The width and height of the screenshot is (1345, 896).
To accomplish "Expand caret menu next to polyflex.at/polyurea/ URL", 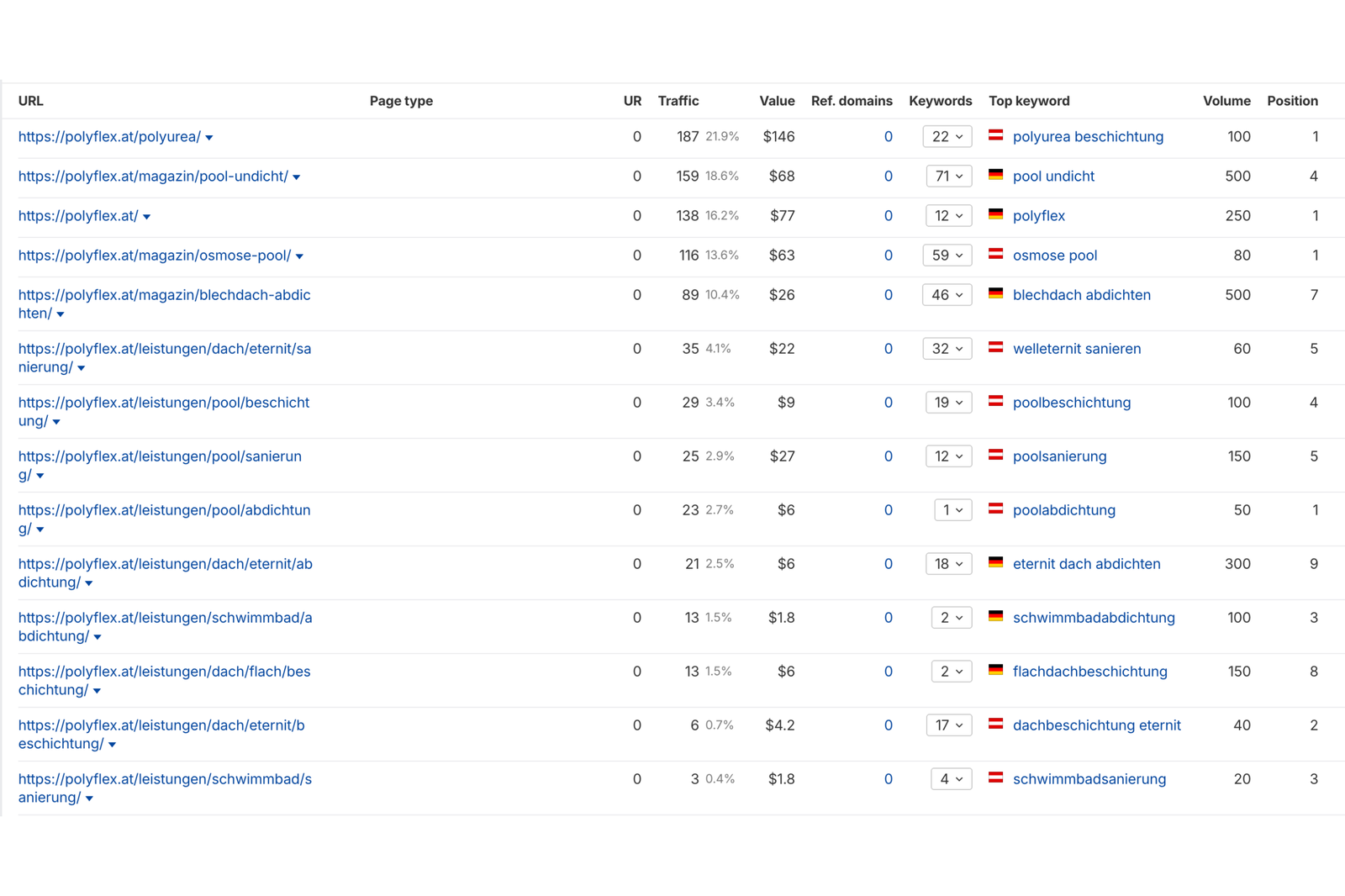I will (x=209, y=138).
